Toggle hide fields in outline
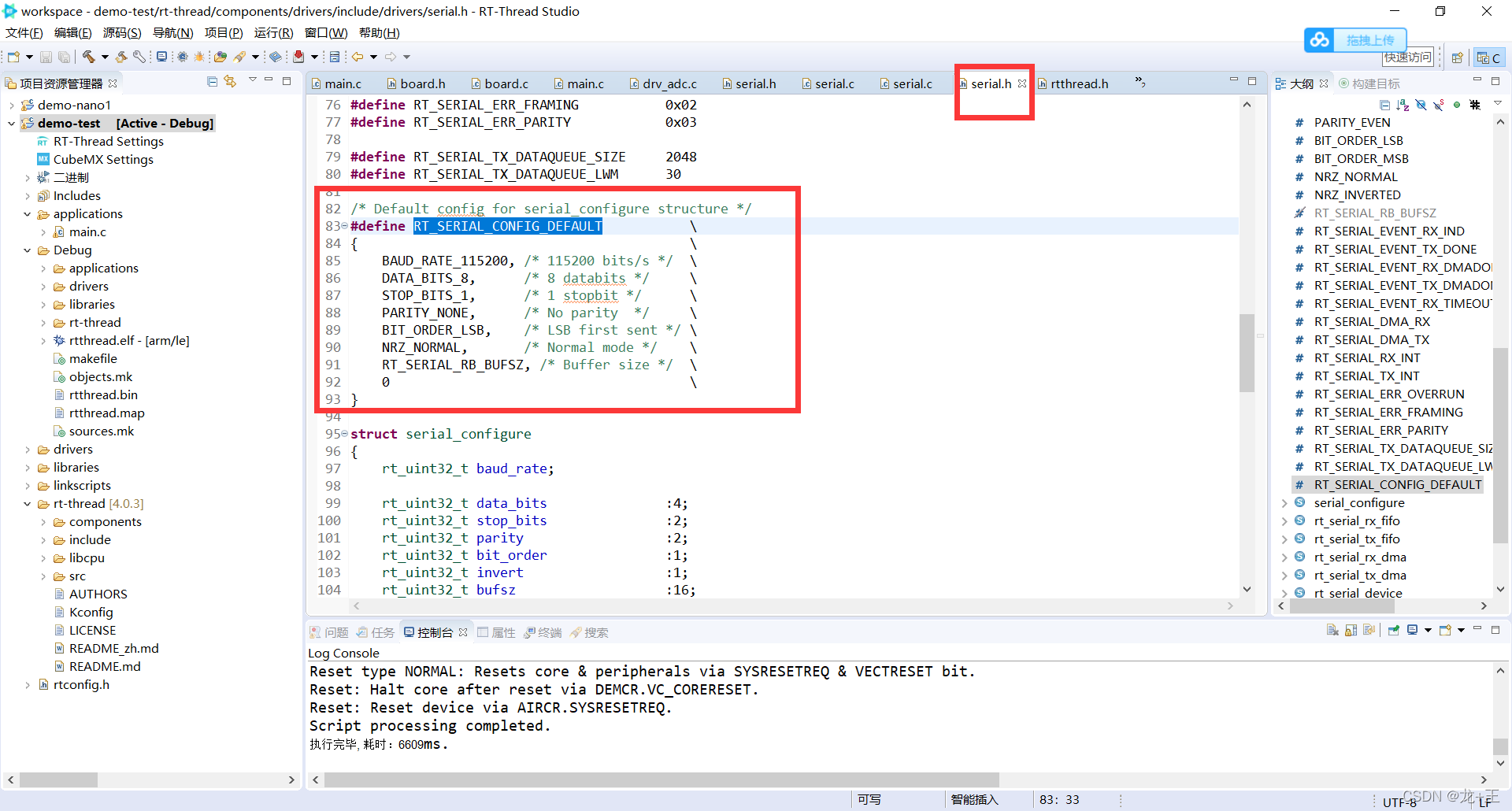Viewport: 1512px width, 811px height. (x=1421, y=105)
